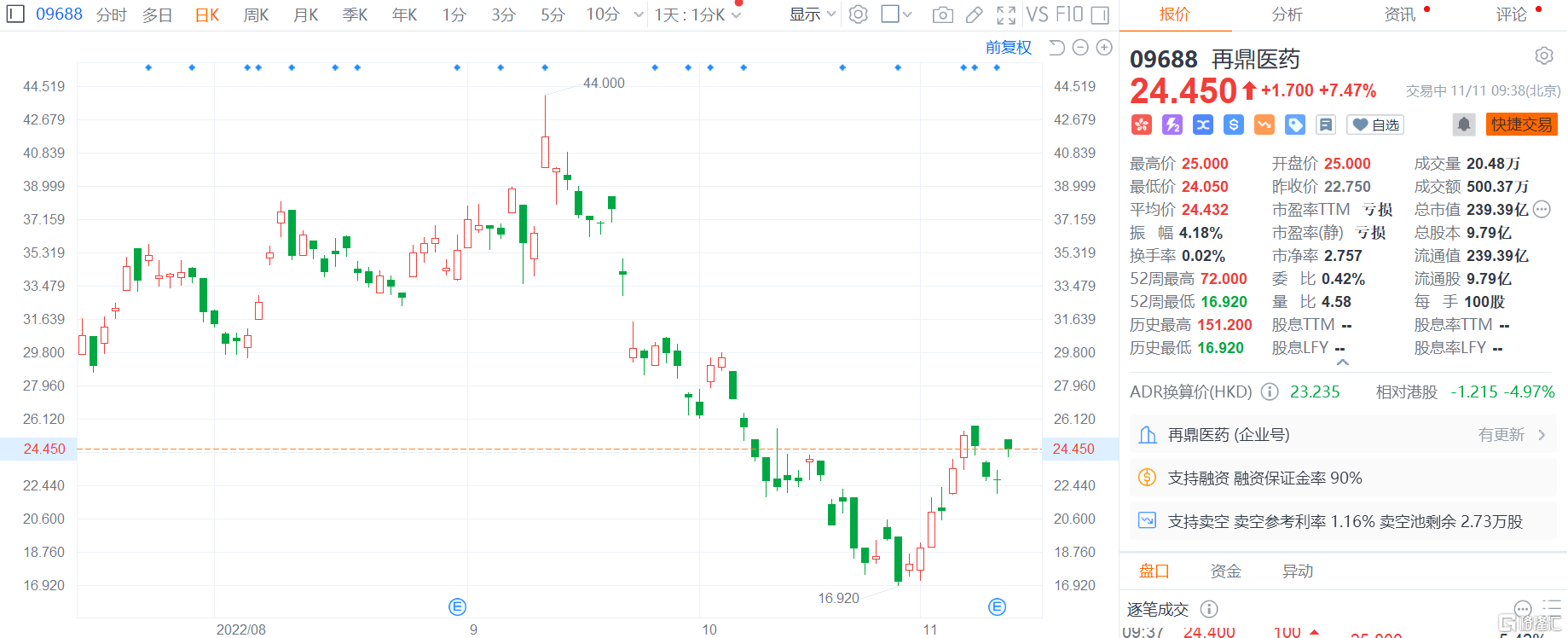This screenshot has width=1568, height=638.
Task: Click the 有更新 update label
Action: [1501, 435]
